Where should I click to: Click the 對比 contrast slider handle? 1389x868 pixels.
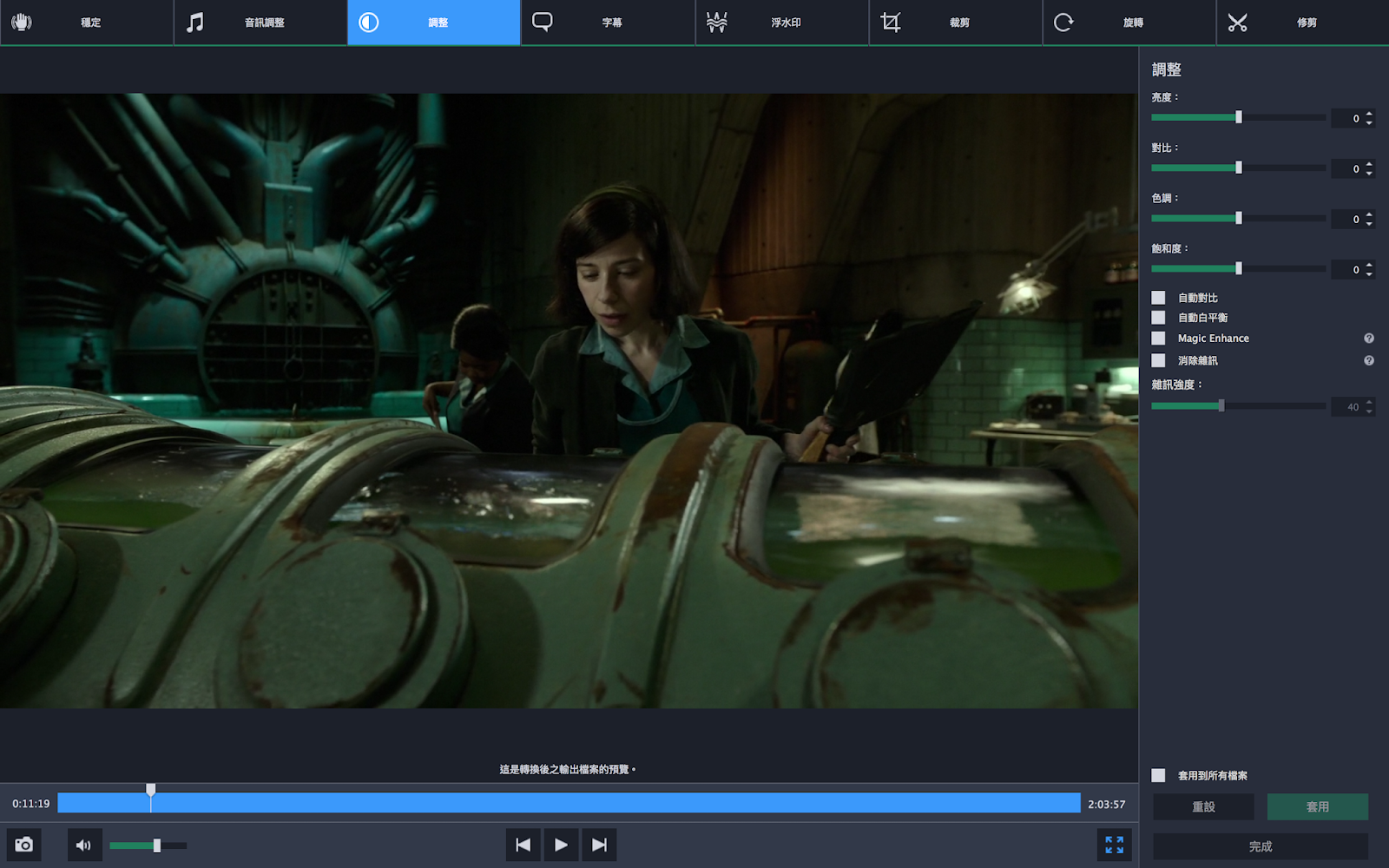[x=1239, y=168]
